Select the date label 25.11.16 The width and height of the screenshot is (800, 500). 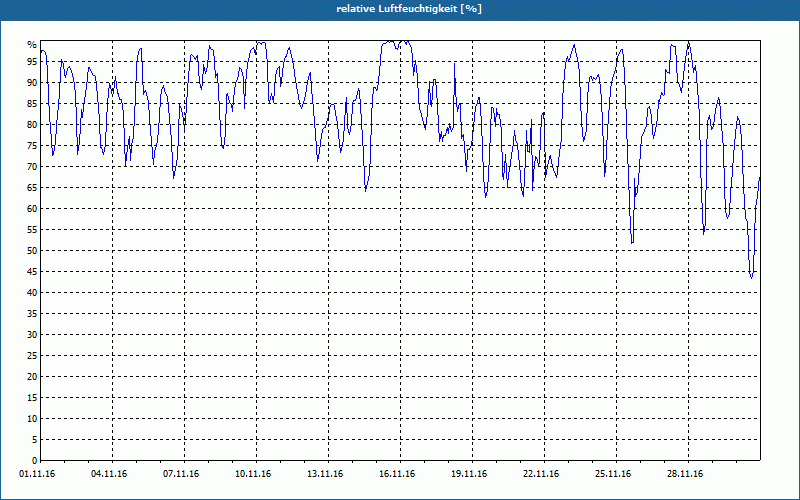[x=613, y=474]
